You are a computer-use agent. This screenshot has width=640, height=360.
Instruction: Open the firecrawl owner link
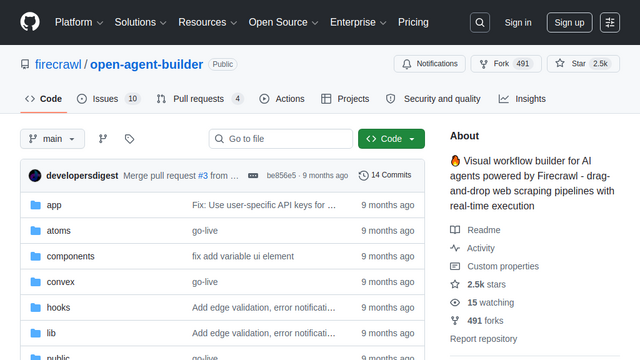(58, 64)
